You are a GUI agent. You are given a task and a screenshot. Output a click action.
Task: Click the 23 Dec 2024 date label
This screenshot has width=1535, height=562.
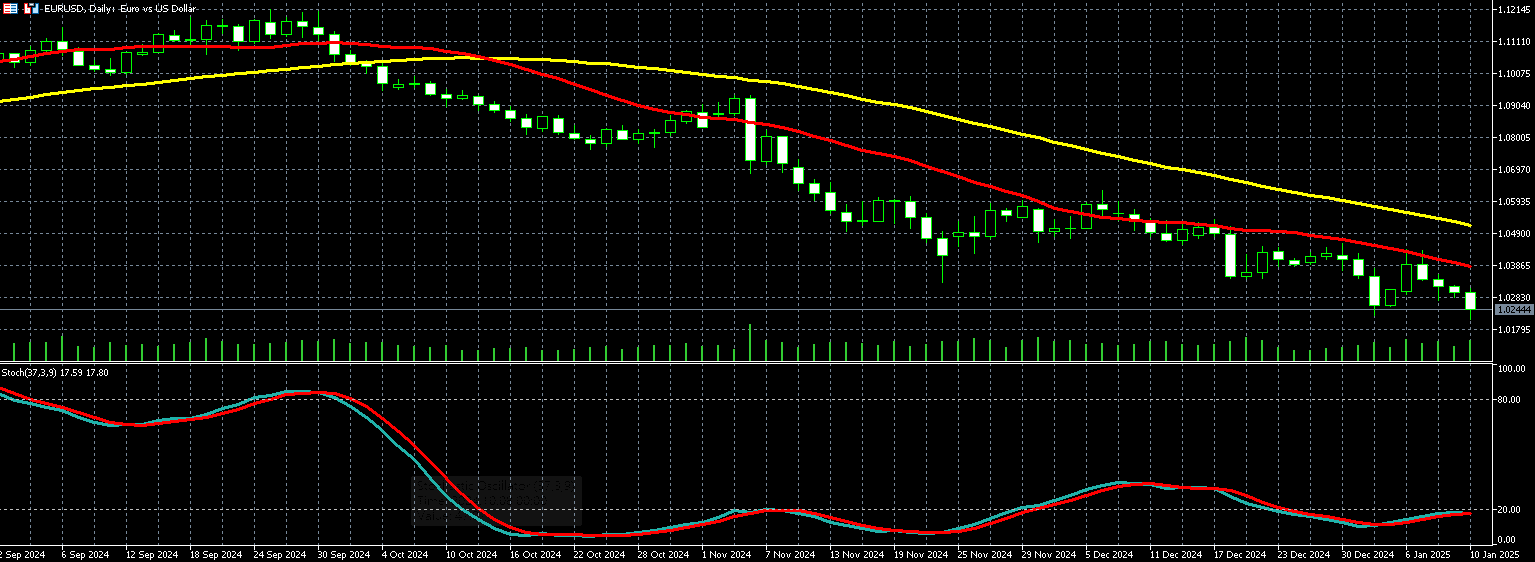tap(1304, 554)
